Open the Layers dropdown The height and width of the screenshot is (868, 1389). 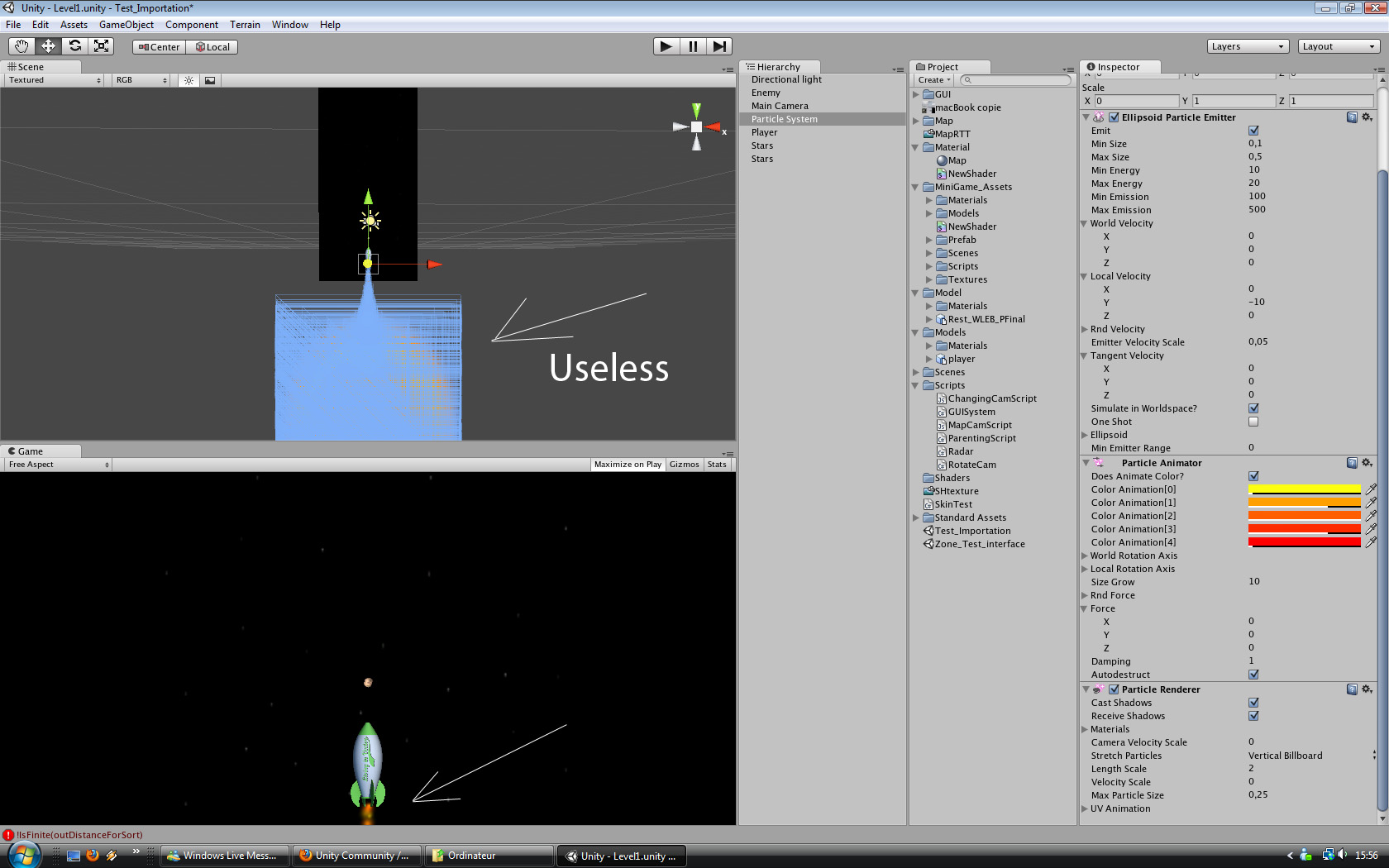point(1247,46)
